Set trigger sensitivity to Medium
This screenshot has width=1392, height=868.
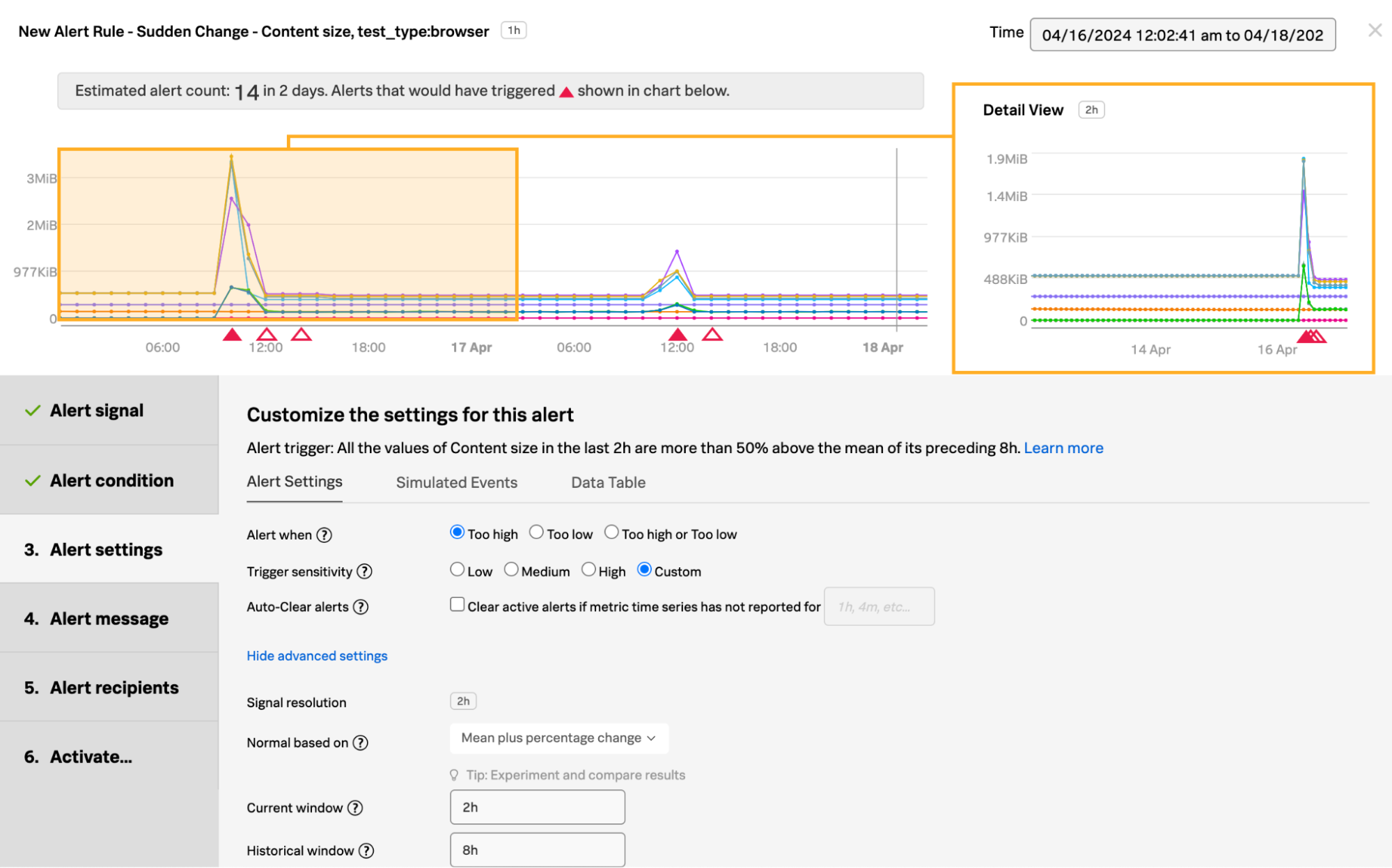point(511,570)
